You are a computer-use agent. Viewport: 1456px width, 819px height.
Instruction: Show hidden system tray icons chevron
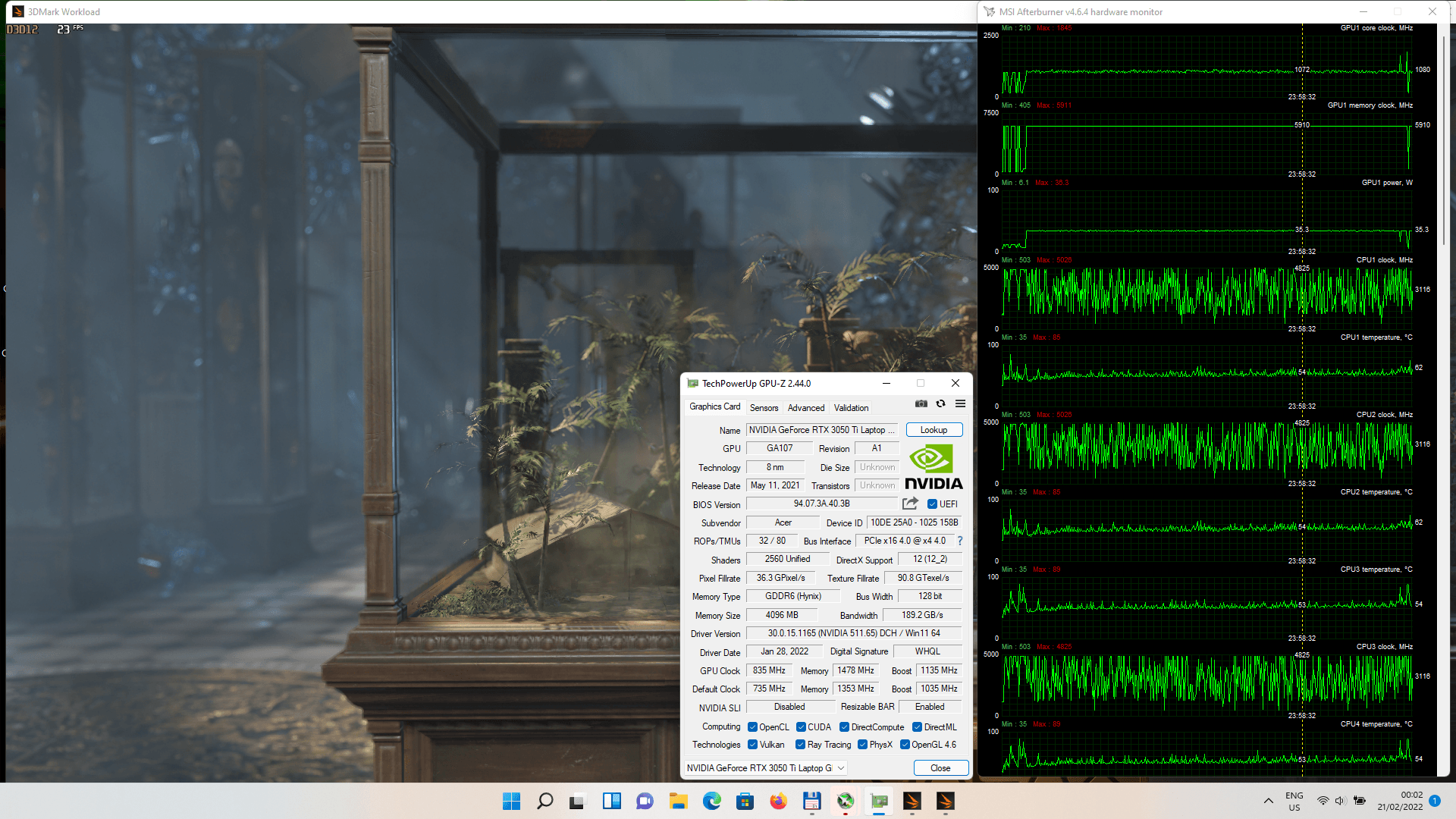(x=1268, y=801)
